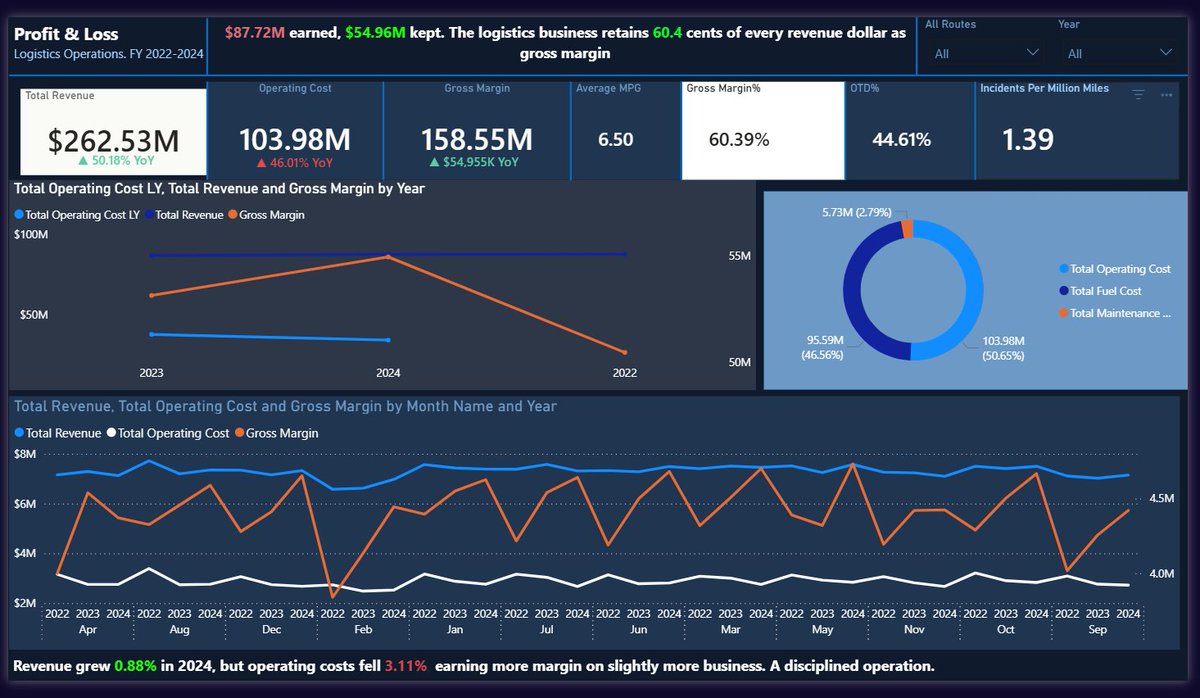This screenshot has height=698, width=1200.
Task: Select the Total Revenue $262.53M card
Action: click(x=113, y=131)
